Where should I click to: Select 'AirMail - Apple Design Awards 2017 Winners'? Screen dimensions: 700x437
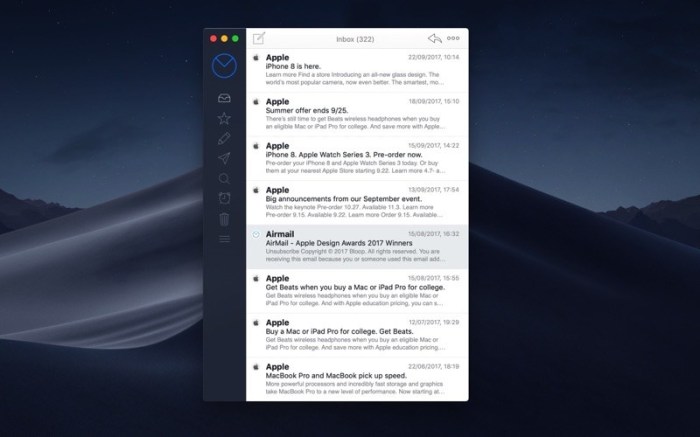tap(357, 247)
